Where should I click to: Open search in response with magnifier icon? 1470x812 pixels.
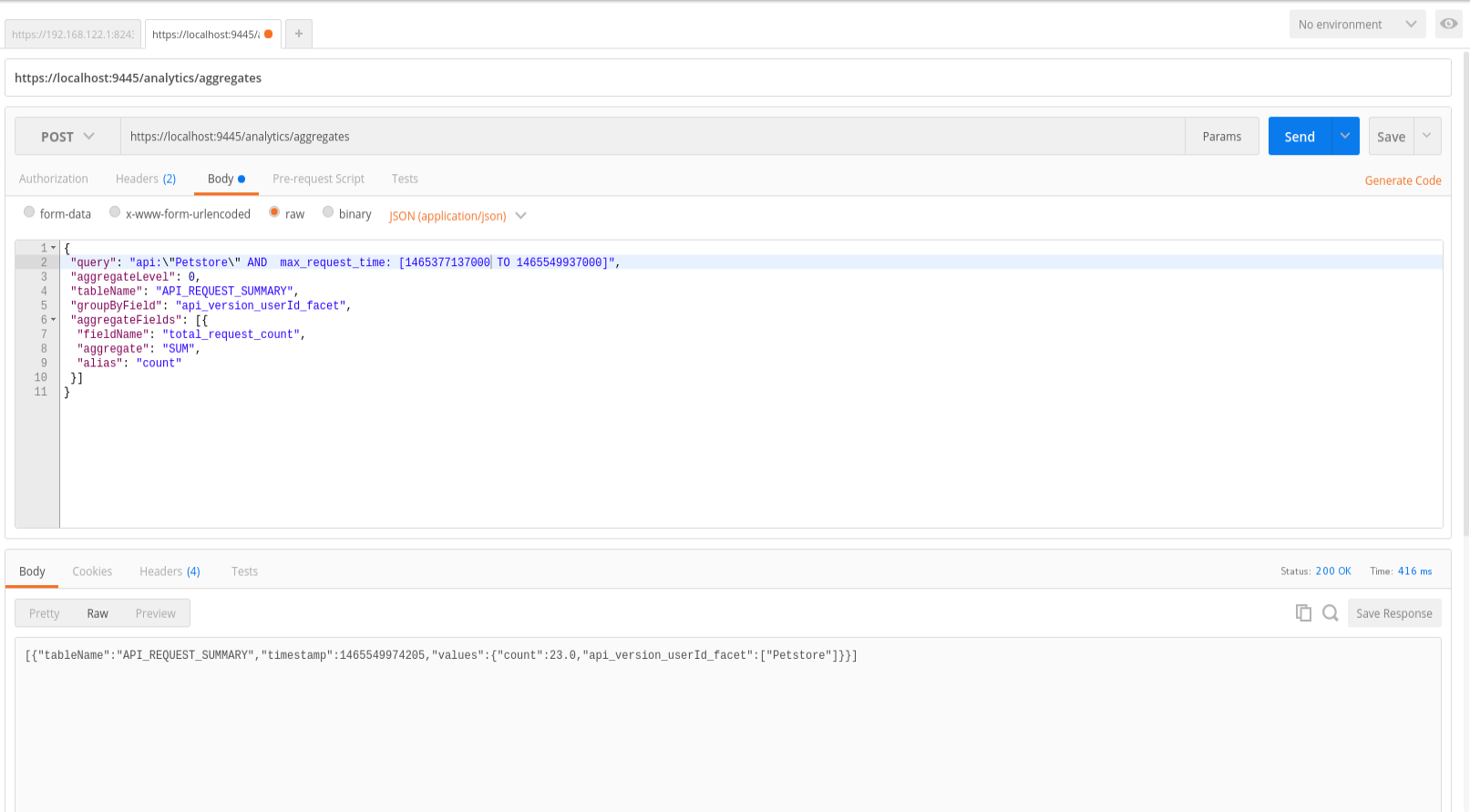[x=1331, y=613]
